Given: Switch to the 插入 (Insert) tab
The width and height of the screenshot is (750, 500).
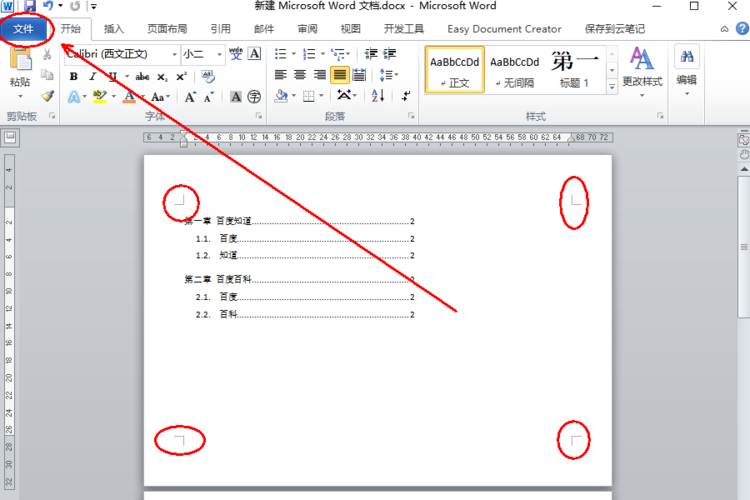Looking at the screenshot, I should click(114, 29).
